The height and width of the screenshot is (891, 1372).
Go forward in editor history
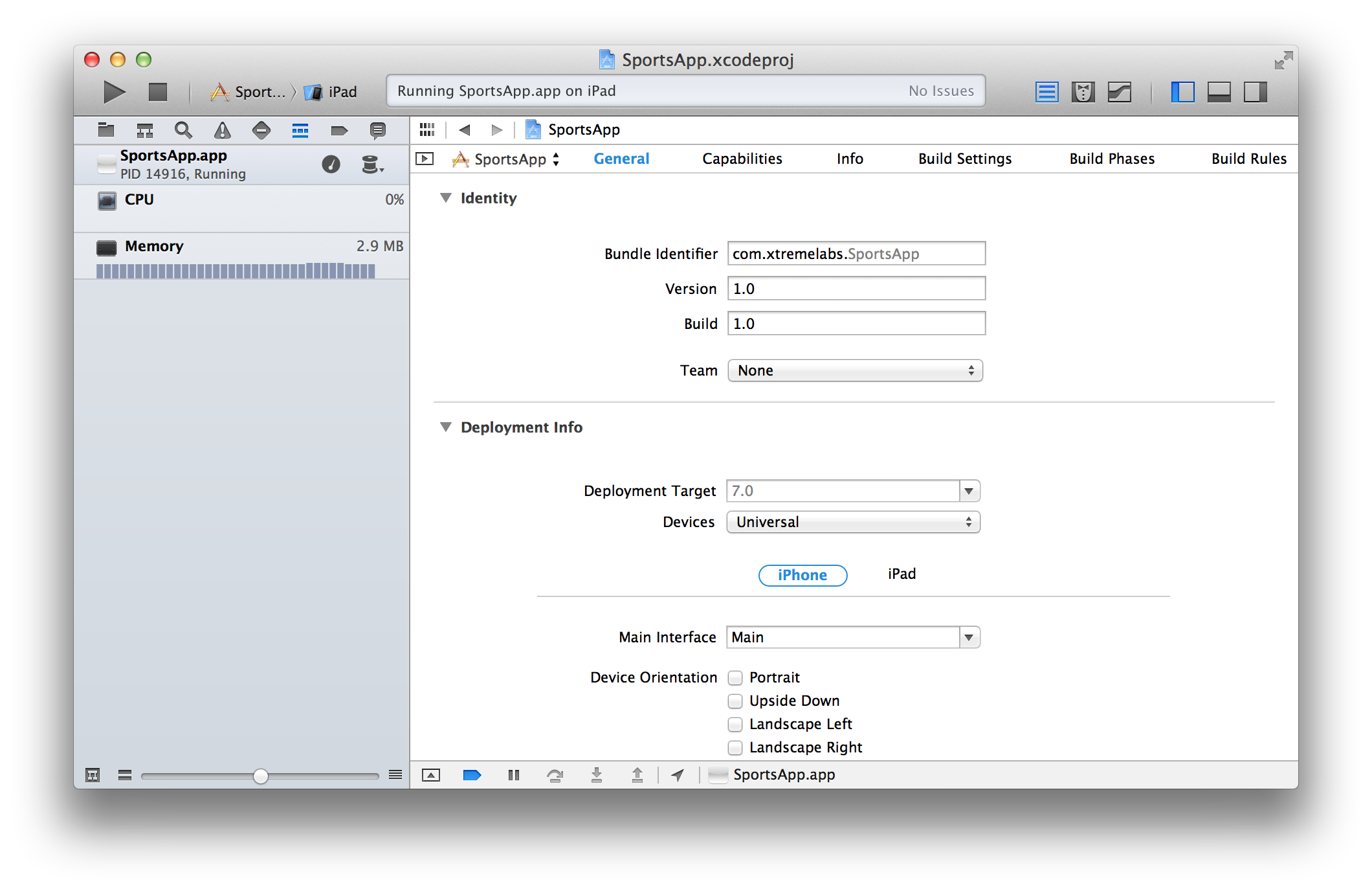tap(496, 130)
